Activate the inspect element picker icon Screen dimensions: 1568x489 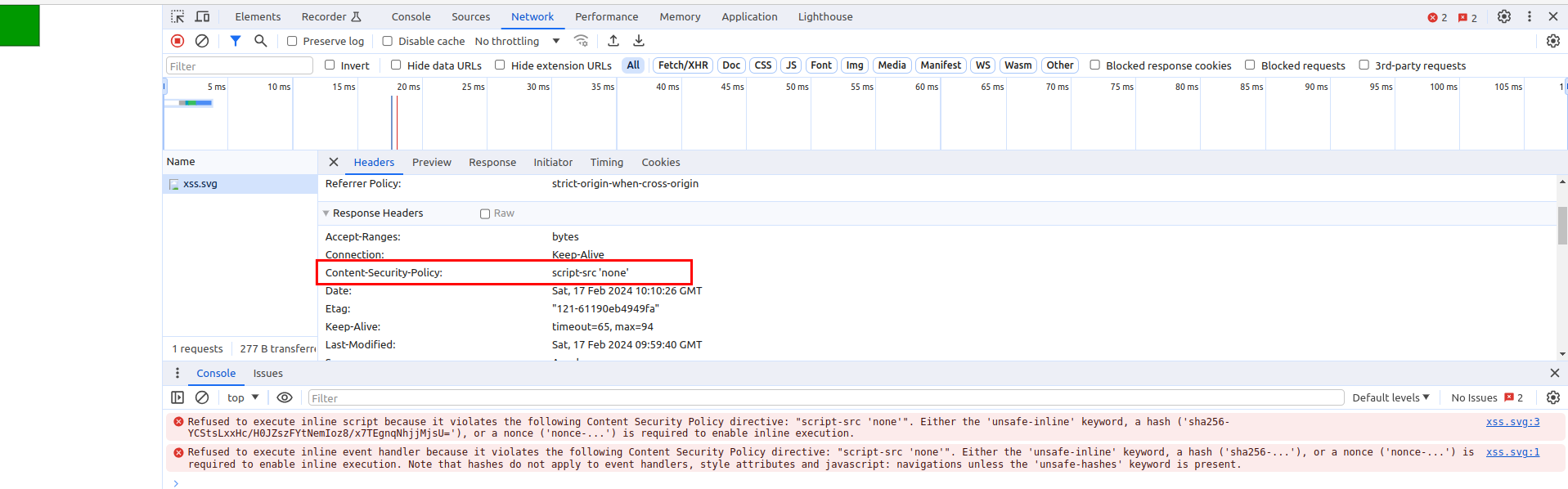coord(177,16)
